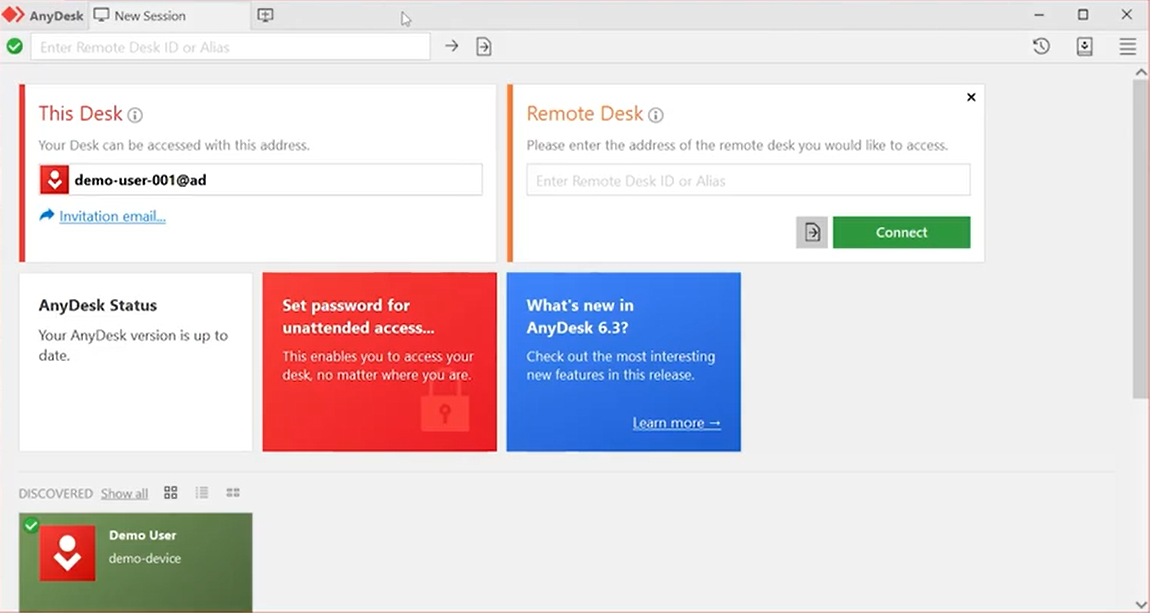Switch Discovered items to small tiles view
1150x613 pixels.
[x=233, y=493]
